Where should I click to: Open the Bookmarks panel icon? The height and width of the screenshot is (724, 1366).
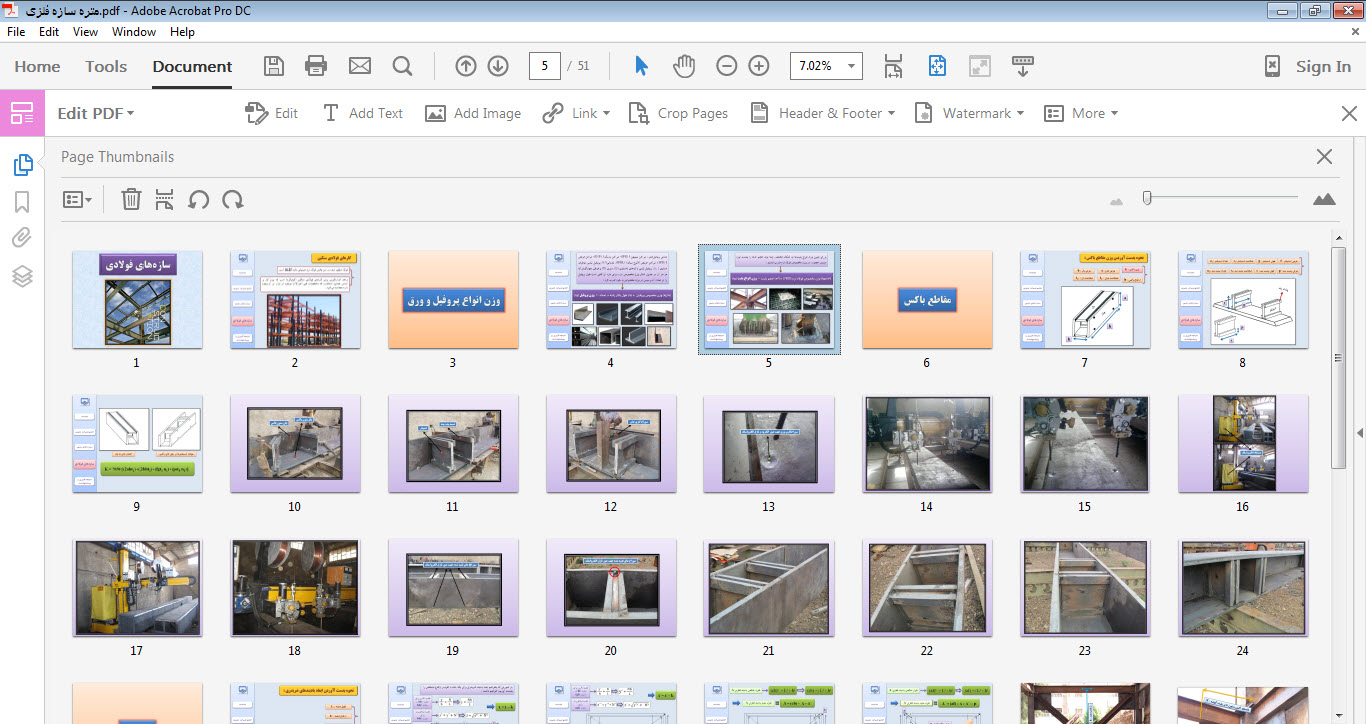click(22, 202)
